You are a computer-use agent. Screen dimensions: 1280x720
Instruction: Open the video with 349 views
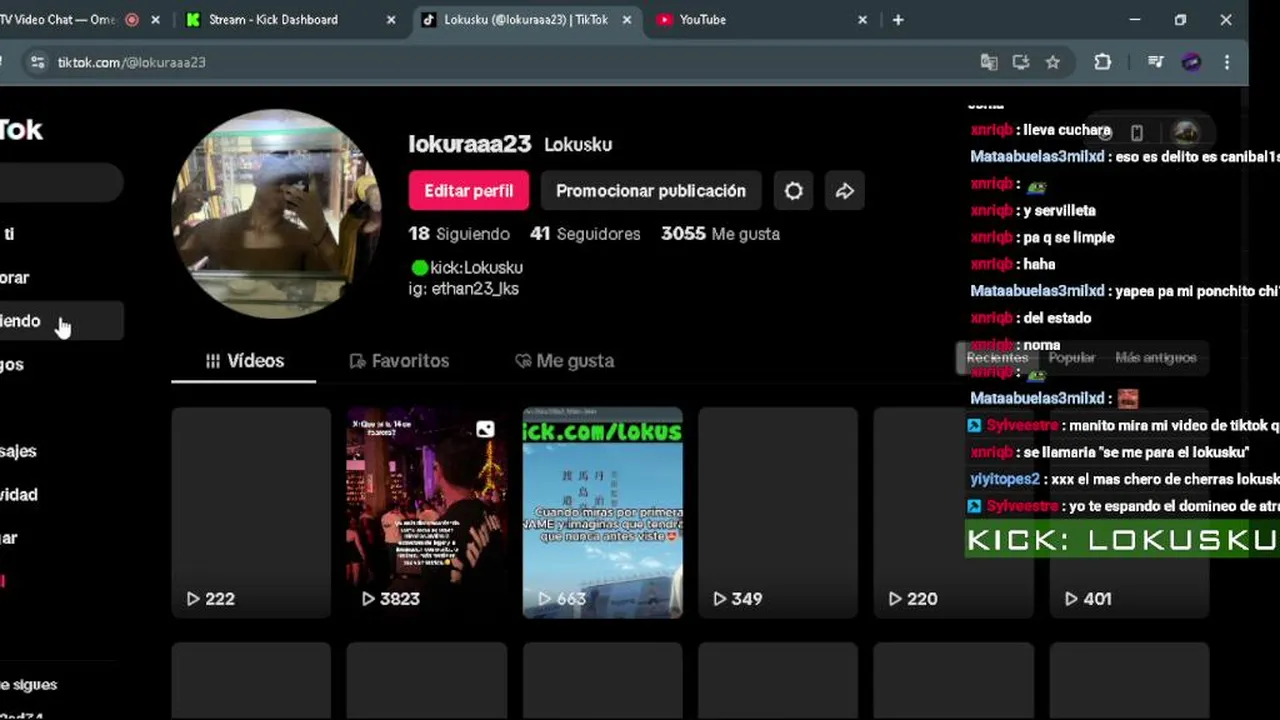(778, 512)
